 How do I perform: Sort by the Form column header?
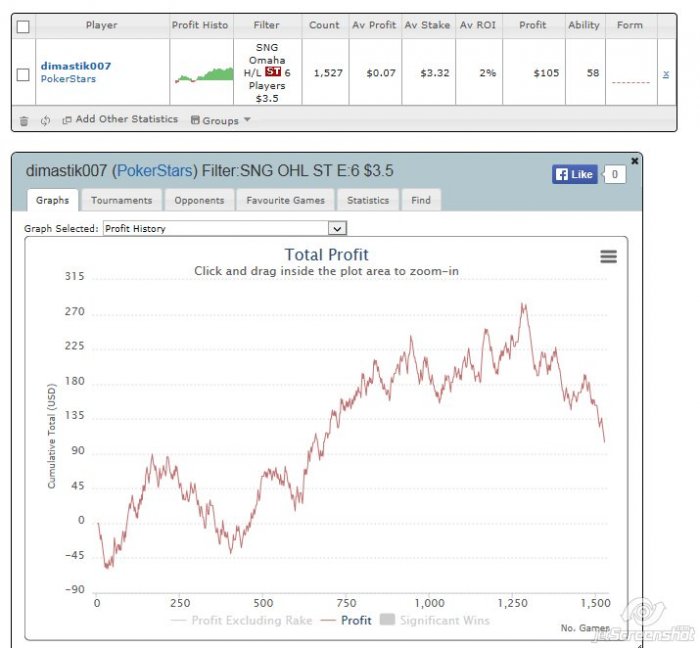pos(630,25)
